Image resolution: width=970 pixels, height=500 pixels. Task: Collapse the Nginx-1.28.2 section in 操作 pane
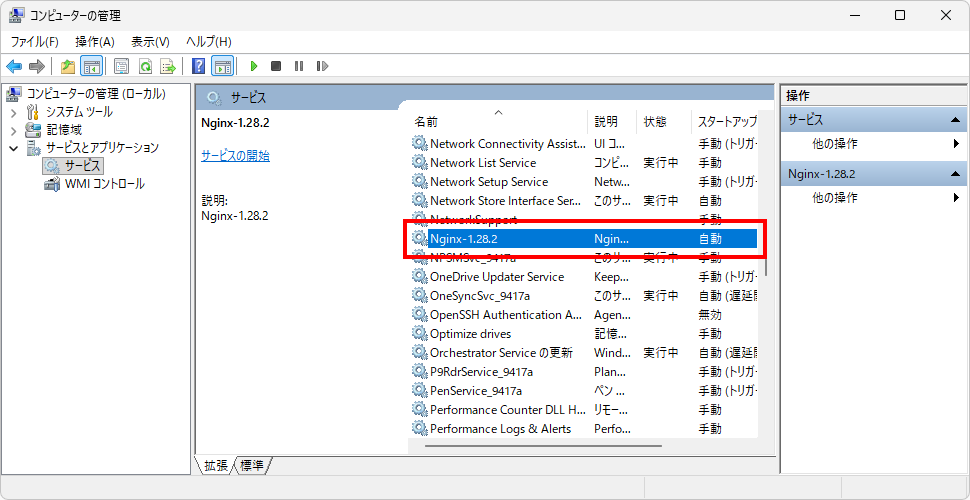955,175
